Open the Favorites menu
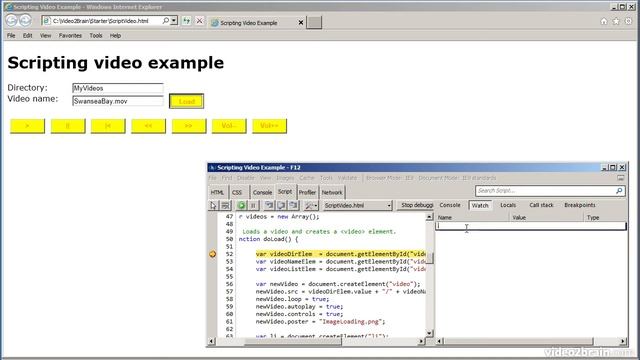 pos(70,36)
